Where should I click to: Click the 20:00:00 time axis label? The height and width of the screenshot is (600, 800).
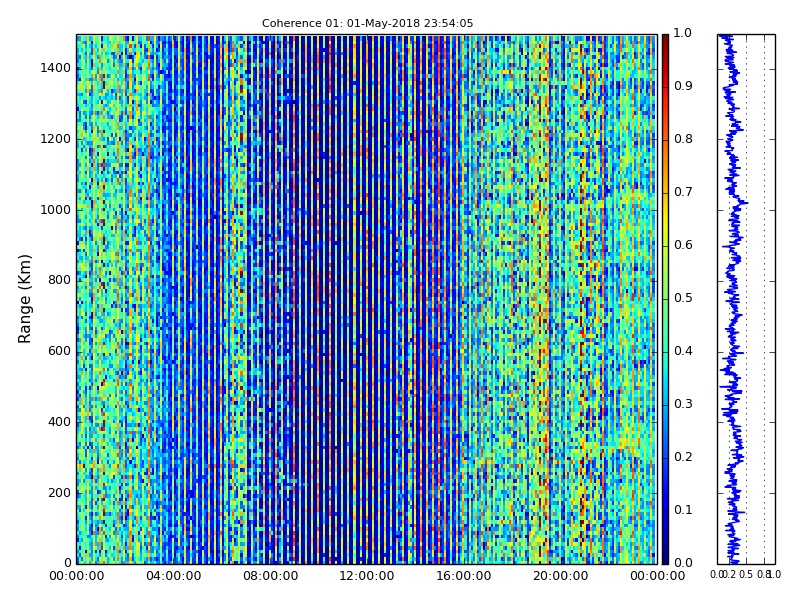pos(561,577)
